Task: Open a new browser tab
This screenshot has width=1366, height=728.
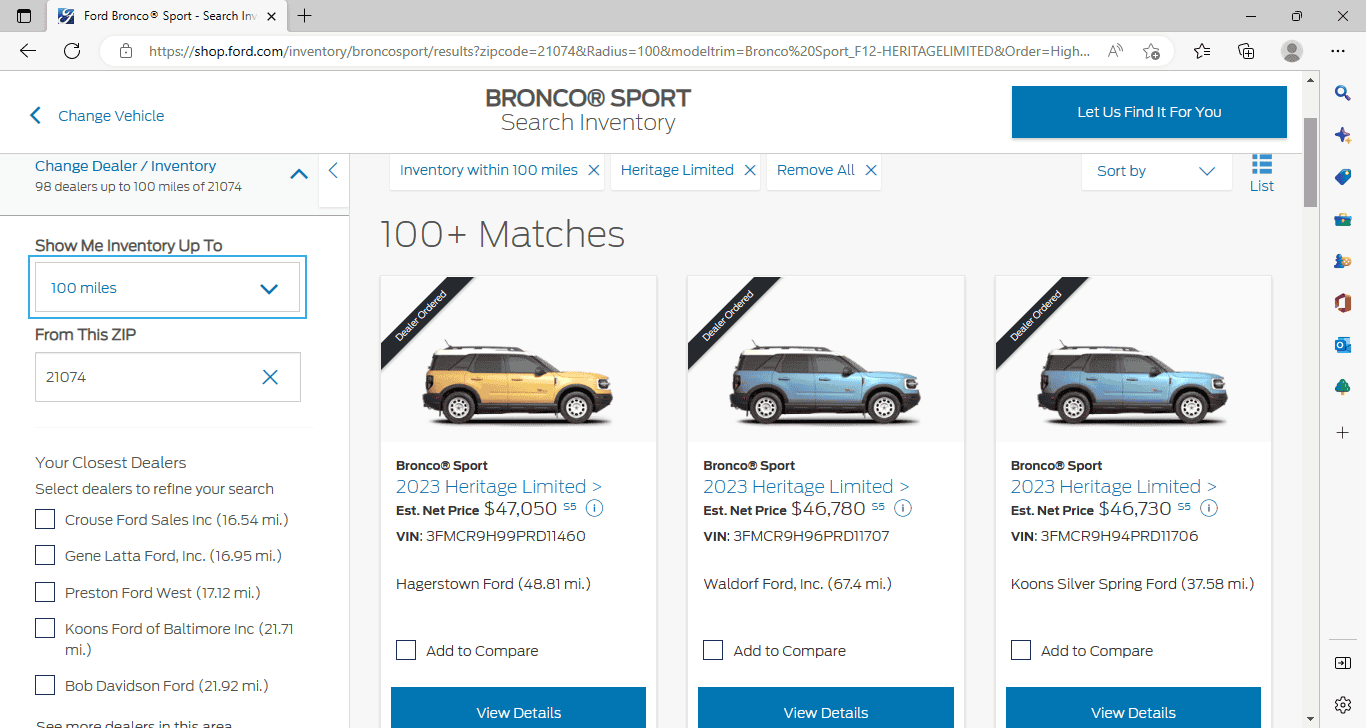Action: coord(305,16)
